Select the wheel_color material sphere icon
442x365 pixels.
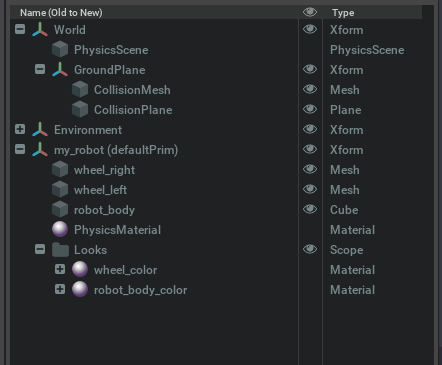(x=80, y=269)
